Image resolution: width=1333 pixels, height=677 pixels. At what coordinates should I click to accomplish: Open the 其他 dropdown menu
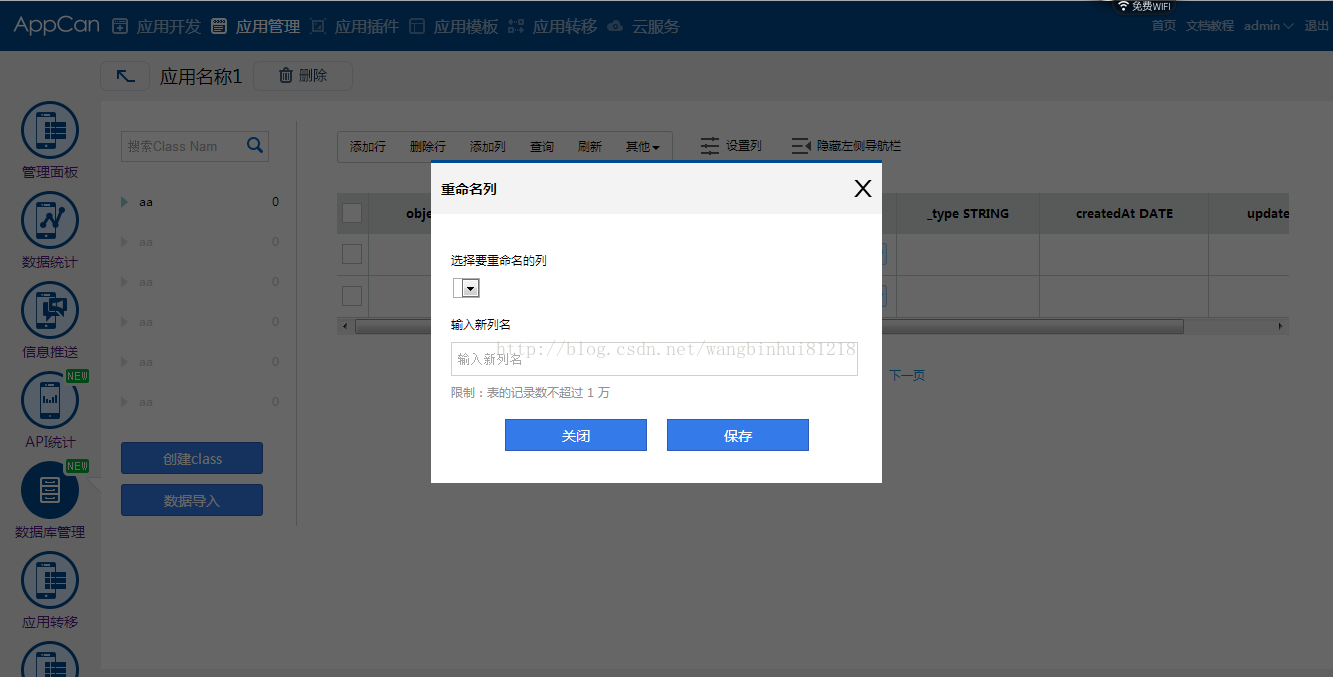643,147
